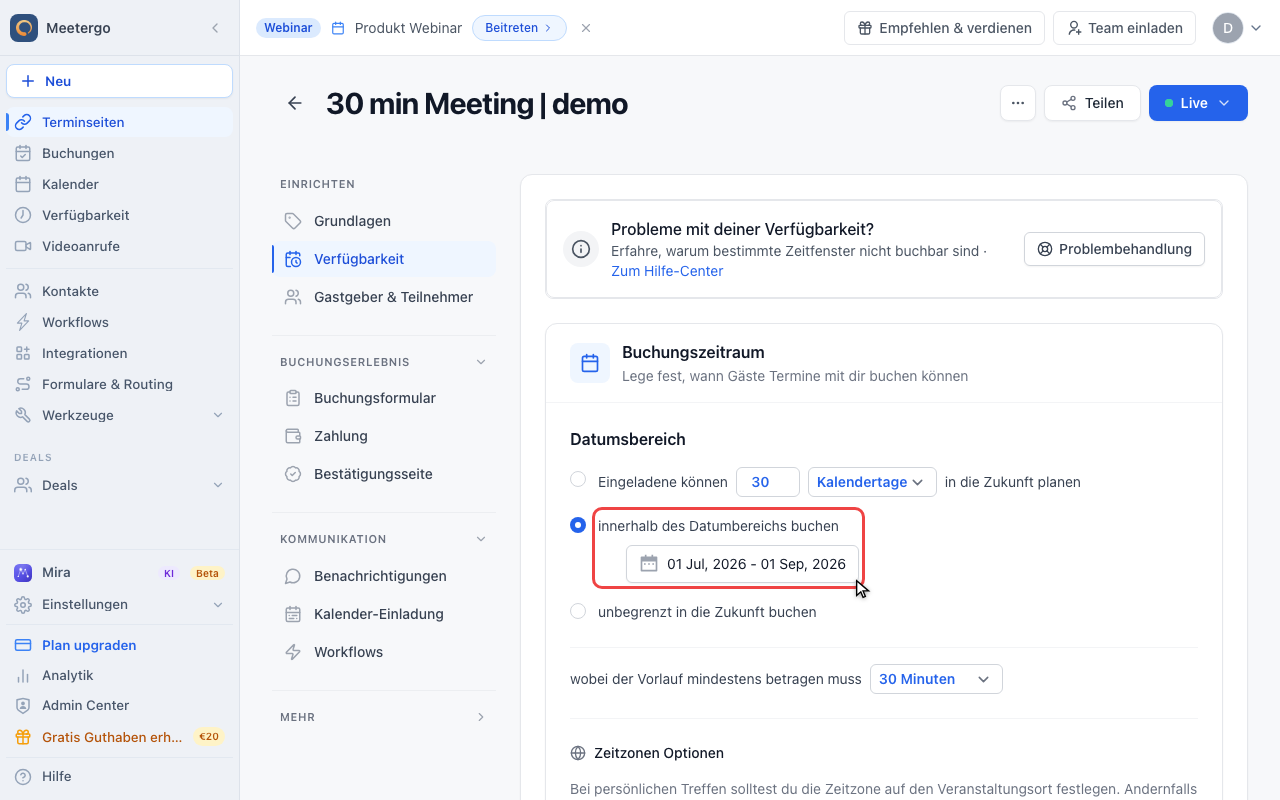Click the Kalender icon in the sidebar
The height and width of the screenshot is (800, 1280).
[23, 184]
